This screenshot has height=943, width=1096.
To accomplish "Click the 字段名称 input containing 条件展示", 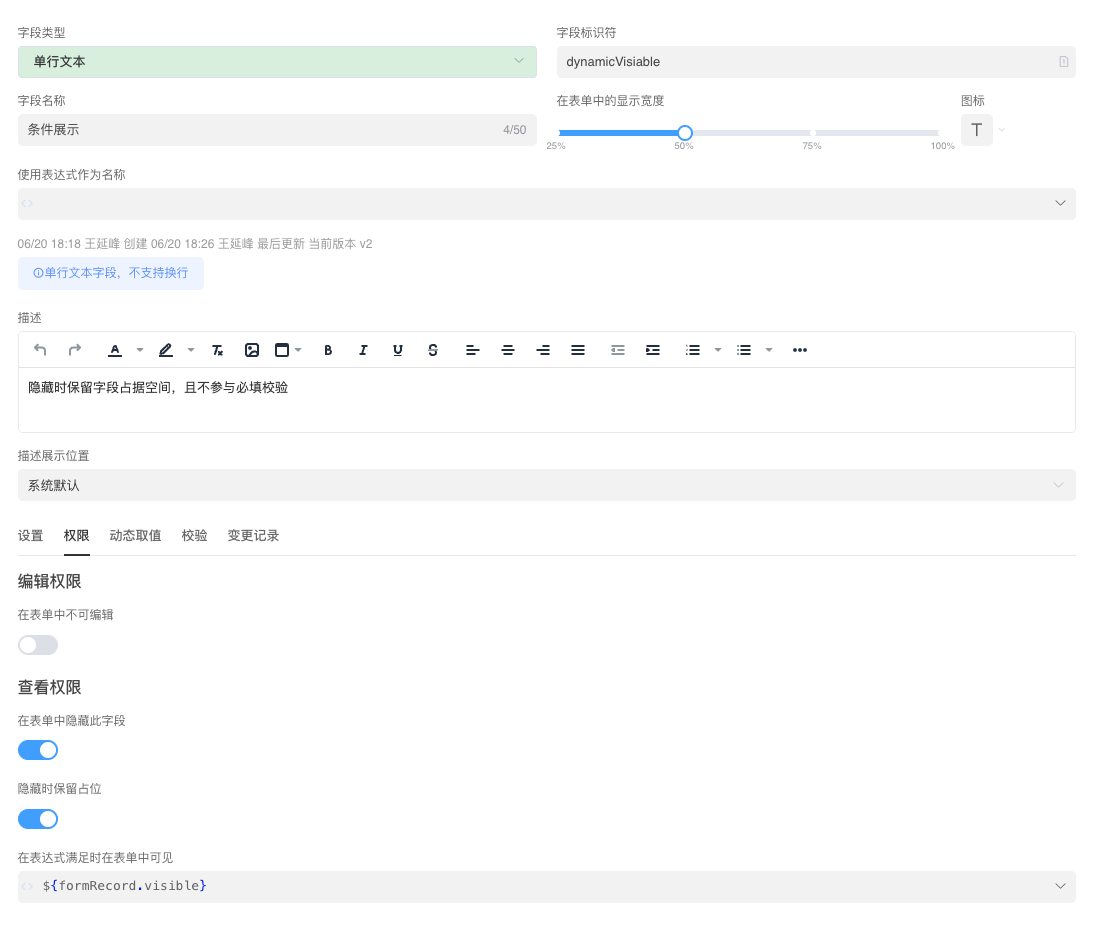I will pyautogui.click(x=260, y=130).
